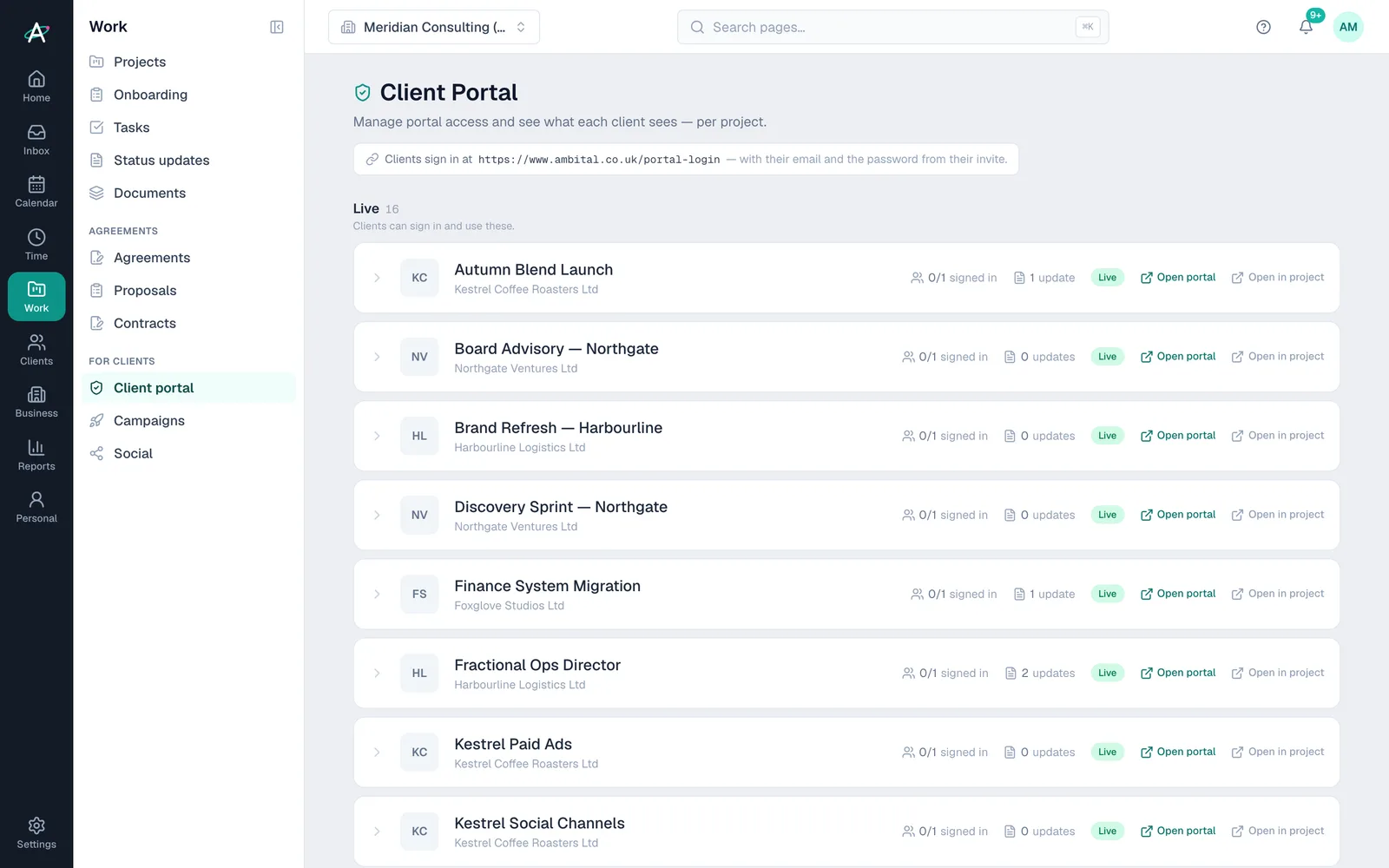This screenshot has height=868, width=1389.
Task: Click the KC avatar for Kestrel Paid Ads
Action: click(x=419, y=752)
